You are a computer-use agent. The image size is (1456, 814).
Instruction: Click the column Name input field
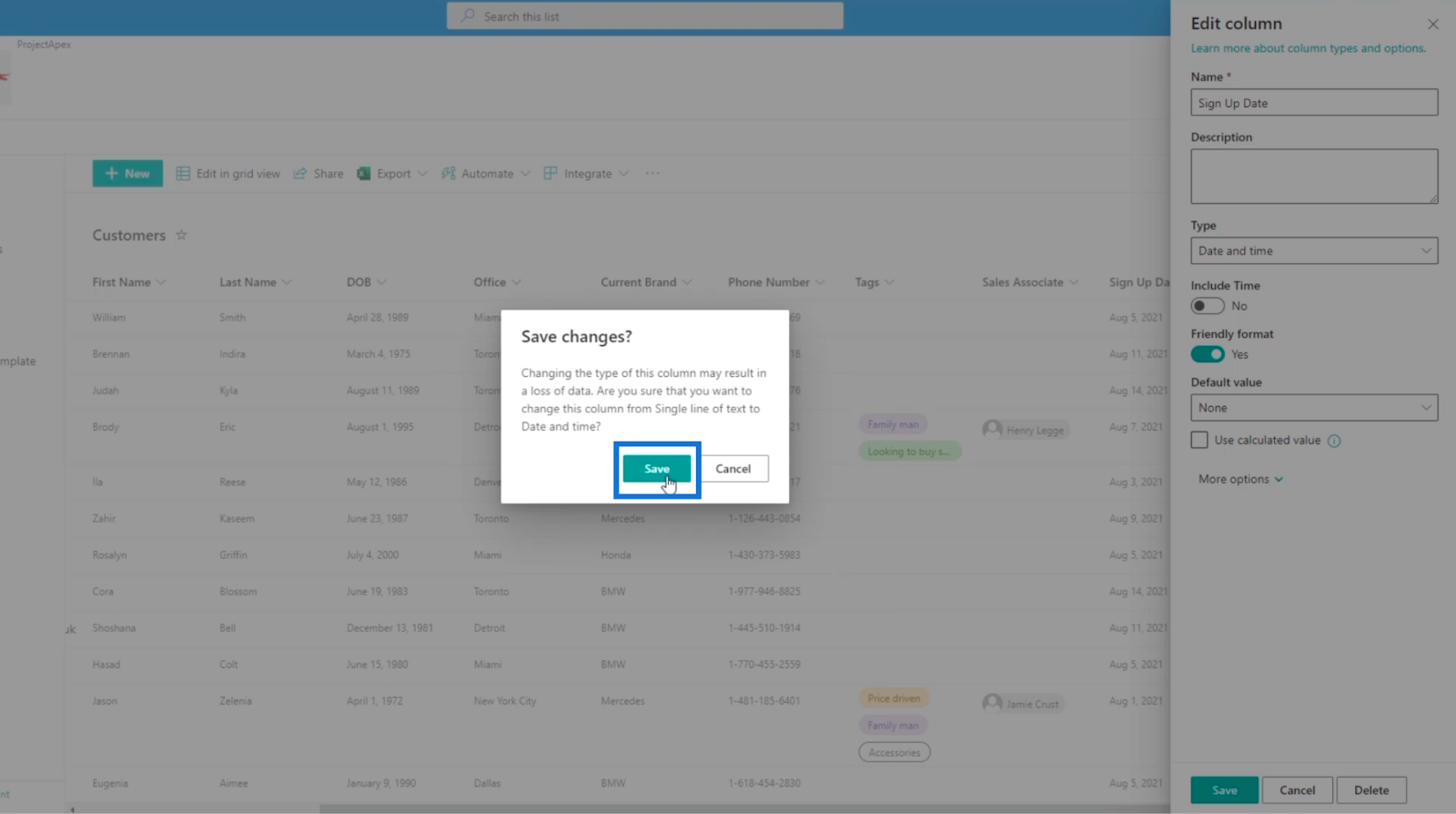(1314, 102)
